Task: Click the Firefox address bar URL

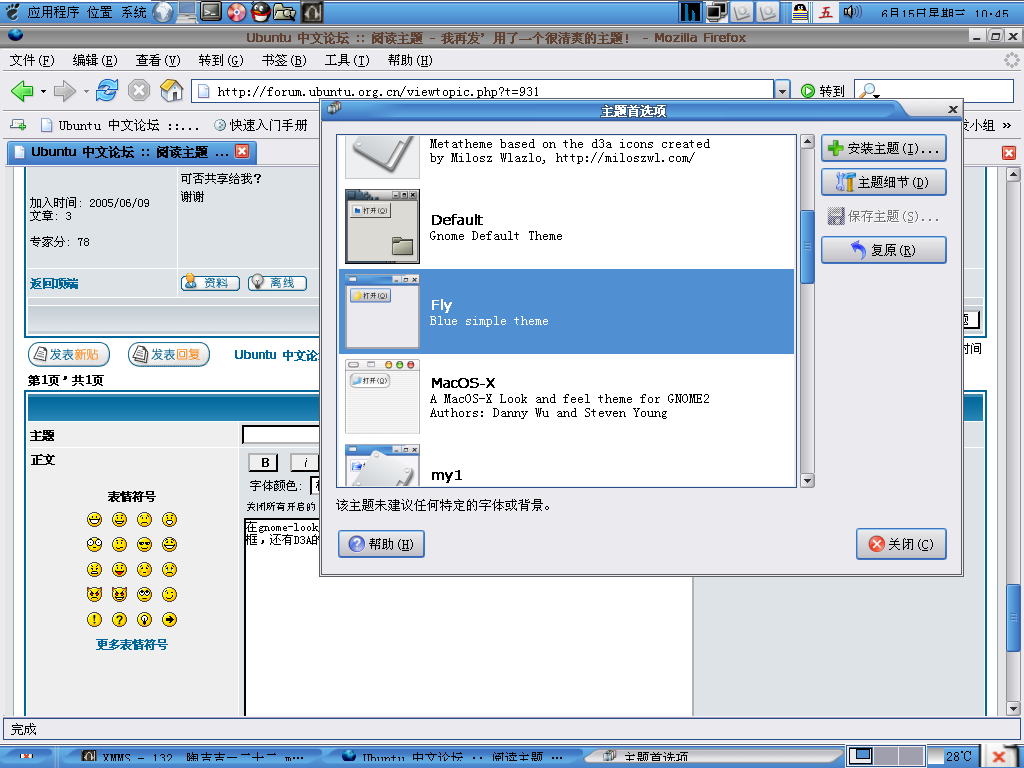Action: point(483,91)
